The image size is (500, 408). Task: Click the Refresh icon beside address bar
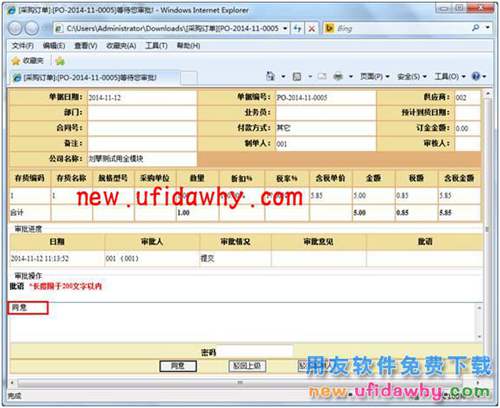(x=297, y=28)
